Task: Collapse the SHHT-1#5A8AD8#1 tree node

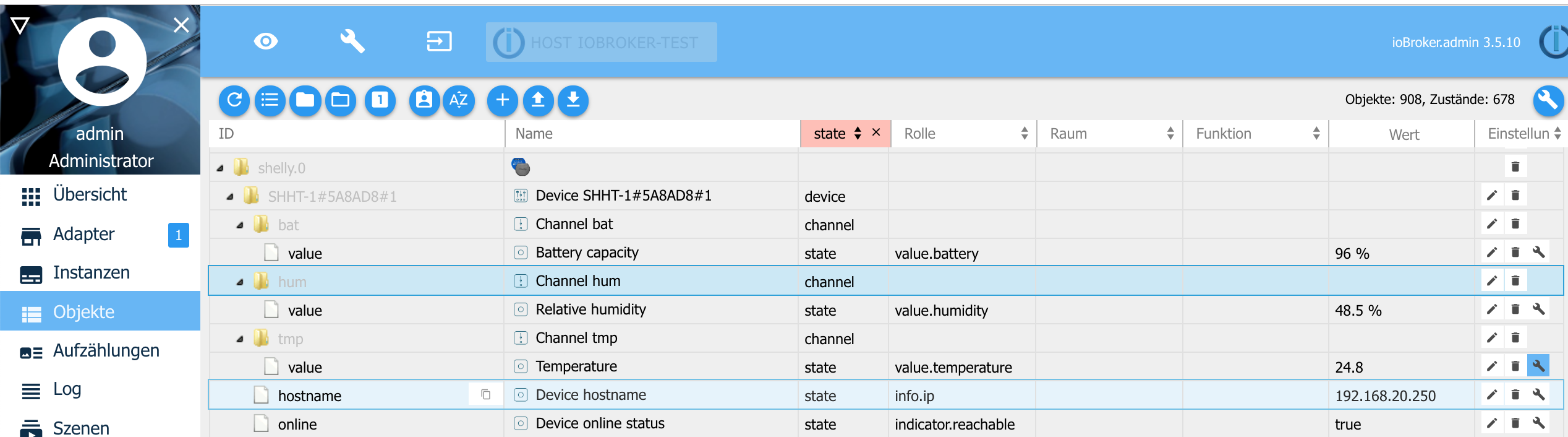Action: pyautogui.click(x=230, y=197)
